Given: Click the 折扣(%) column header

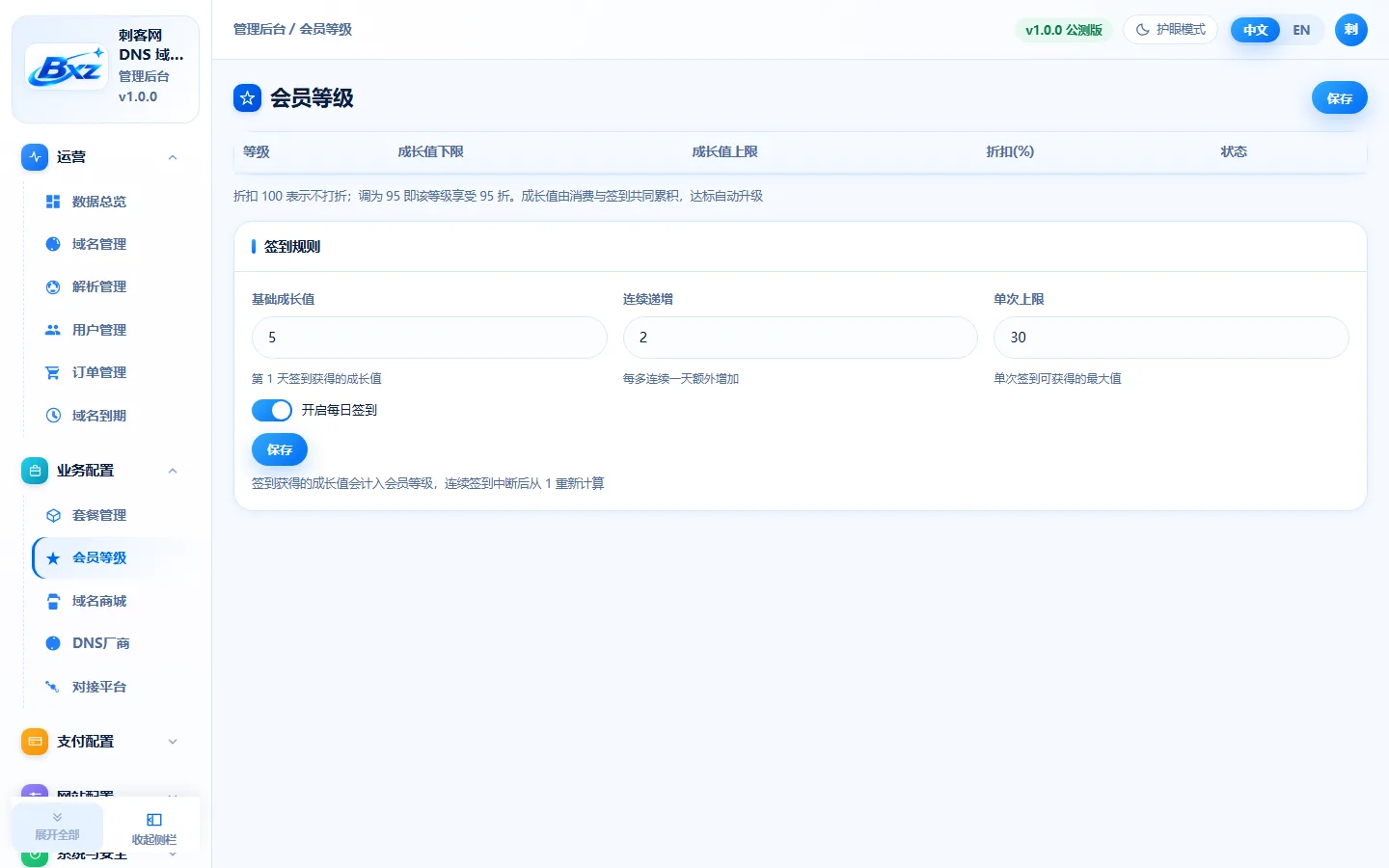Looking at the screenshot, I should pyautogui.click(x=1010, y=151).
